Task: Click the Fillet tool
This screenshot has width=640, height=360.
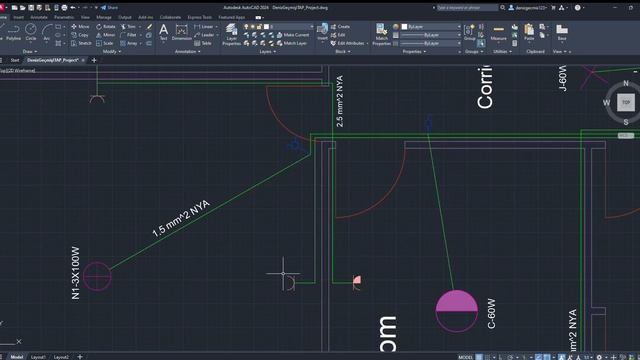Action: (129, 35)
